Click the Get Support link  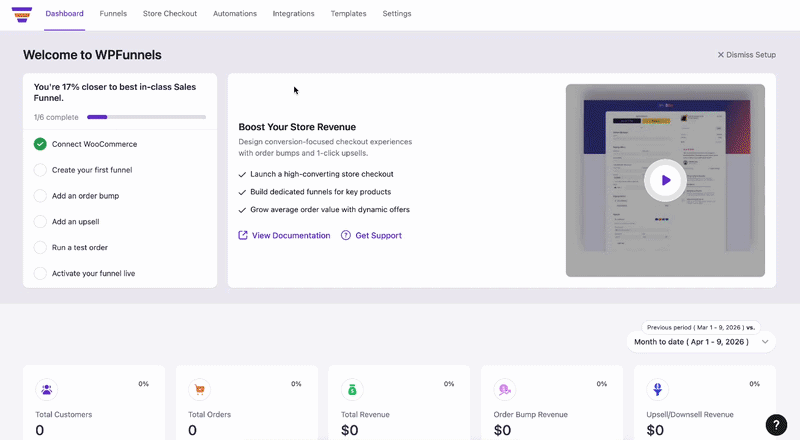tap(371, 236)
